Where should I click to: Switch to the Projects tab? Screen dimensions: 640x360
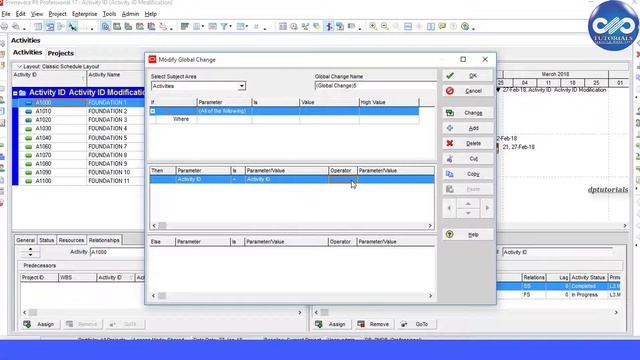tap(60, 53)
